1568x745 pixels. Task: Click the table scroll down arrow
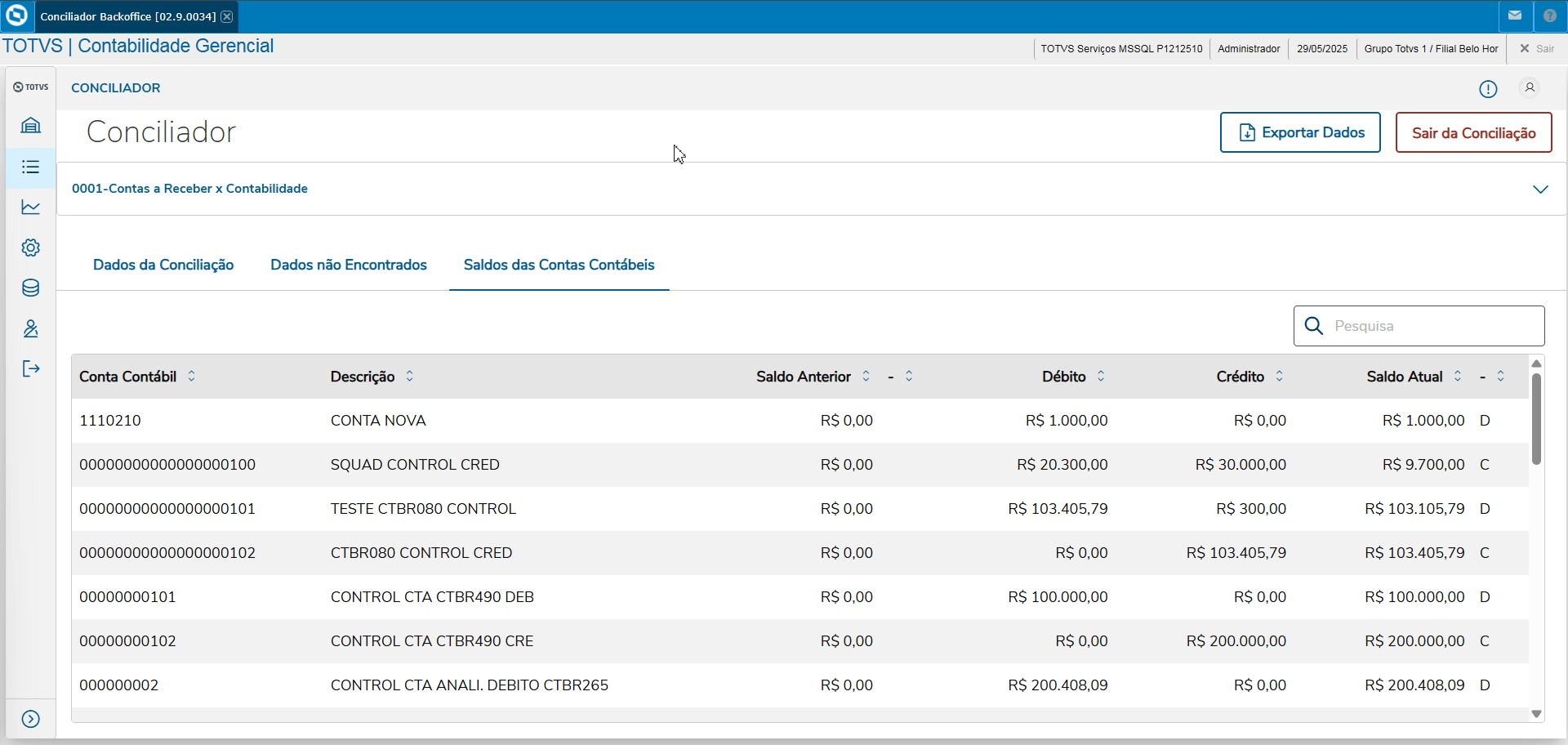tap(1536, 714)
